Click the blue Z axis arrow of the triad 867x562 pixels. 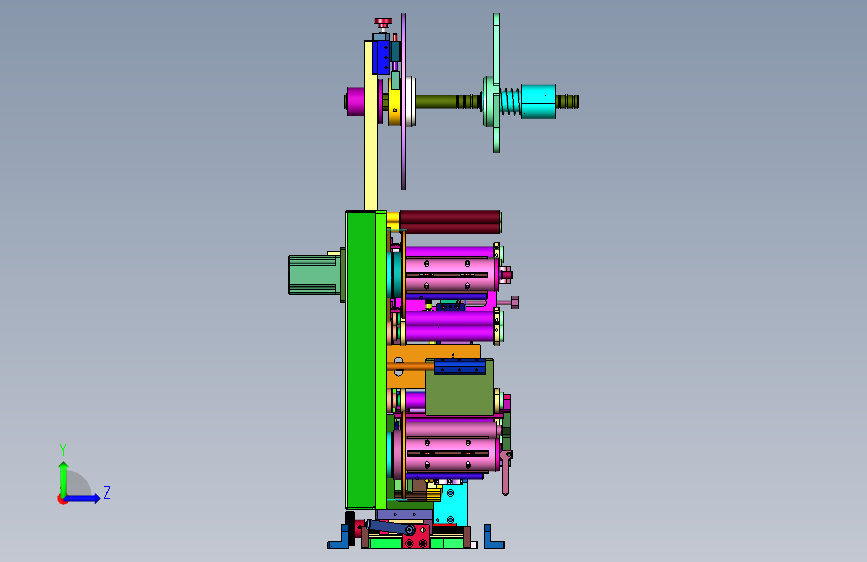point(83,498)
